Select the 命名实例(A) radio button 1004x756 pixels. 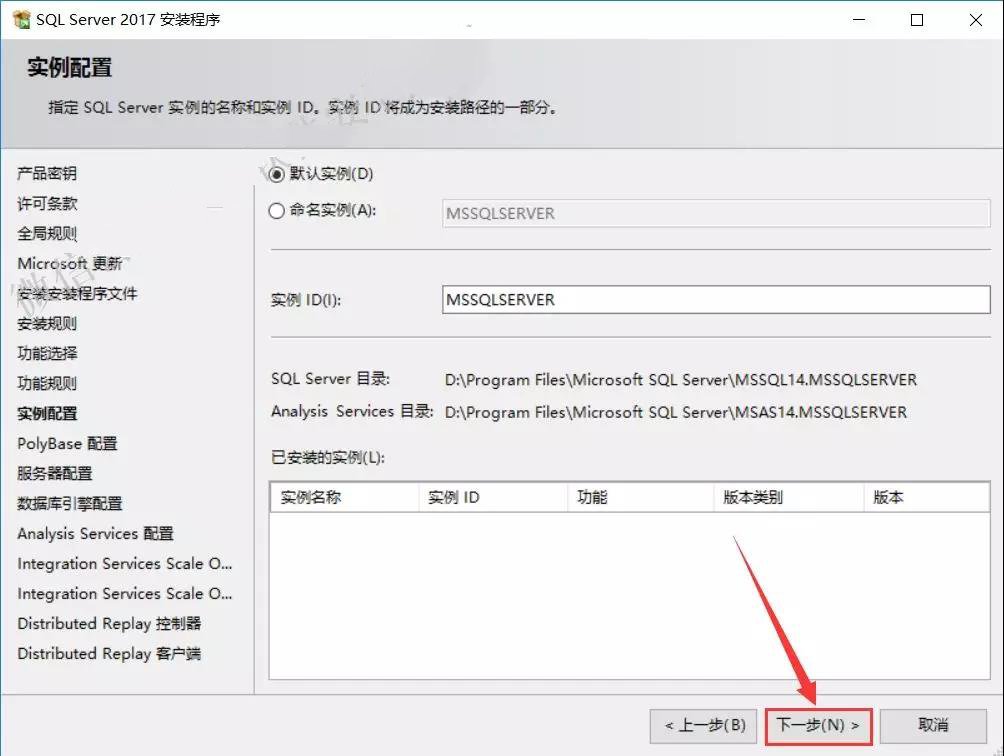point(277,211)
